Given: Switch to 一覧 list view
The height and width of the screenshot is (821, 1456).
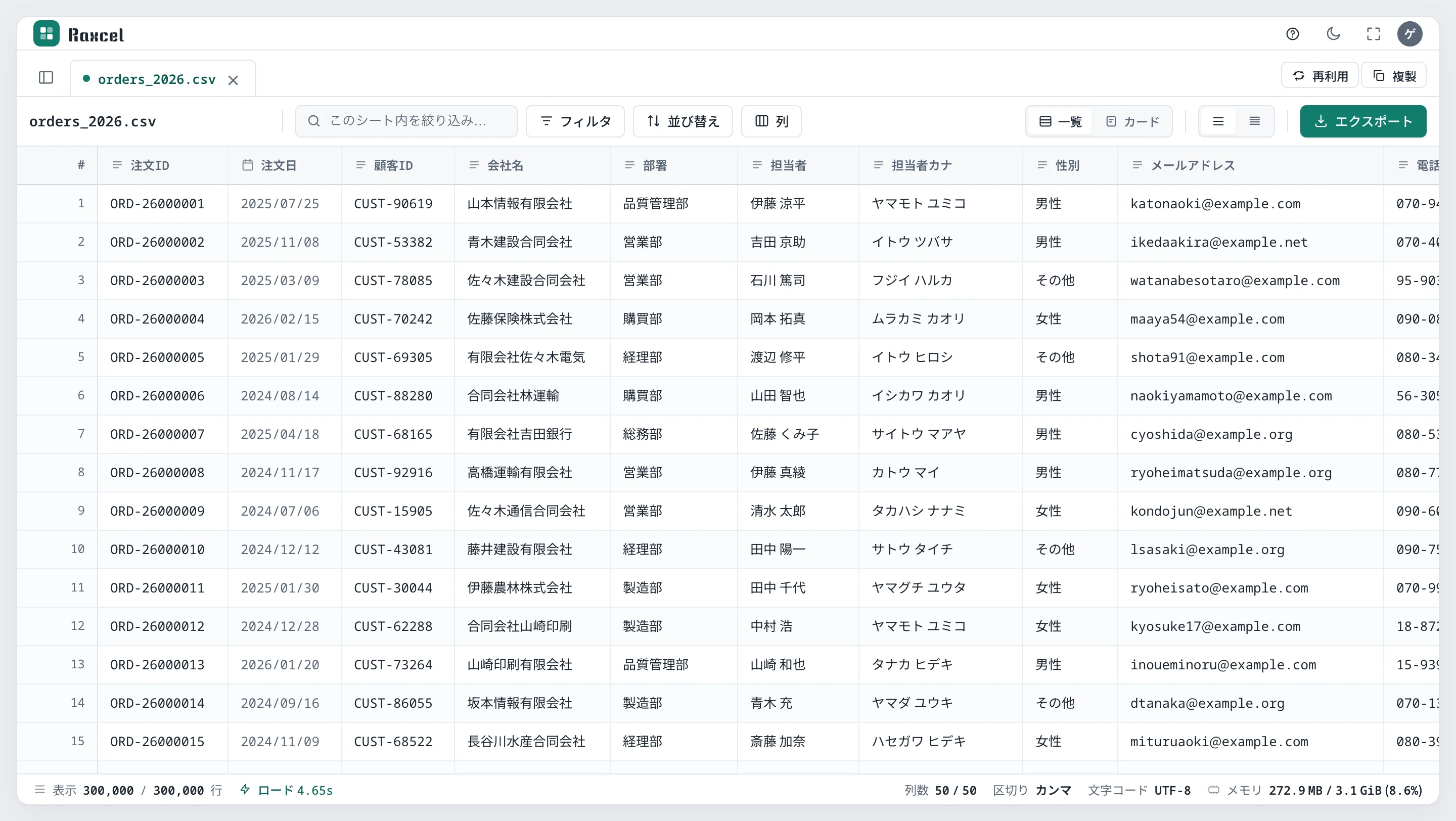Looking at the screenshot, I should 1060,121.
